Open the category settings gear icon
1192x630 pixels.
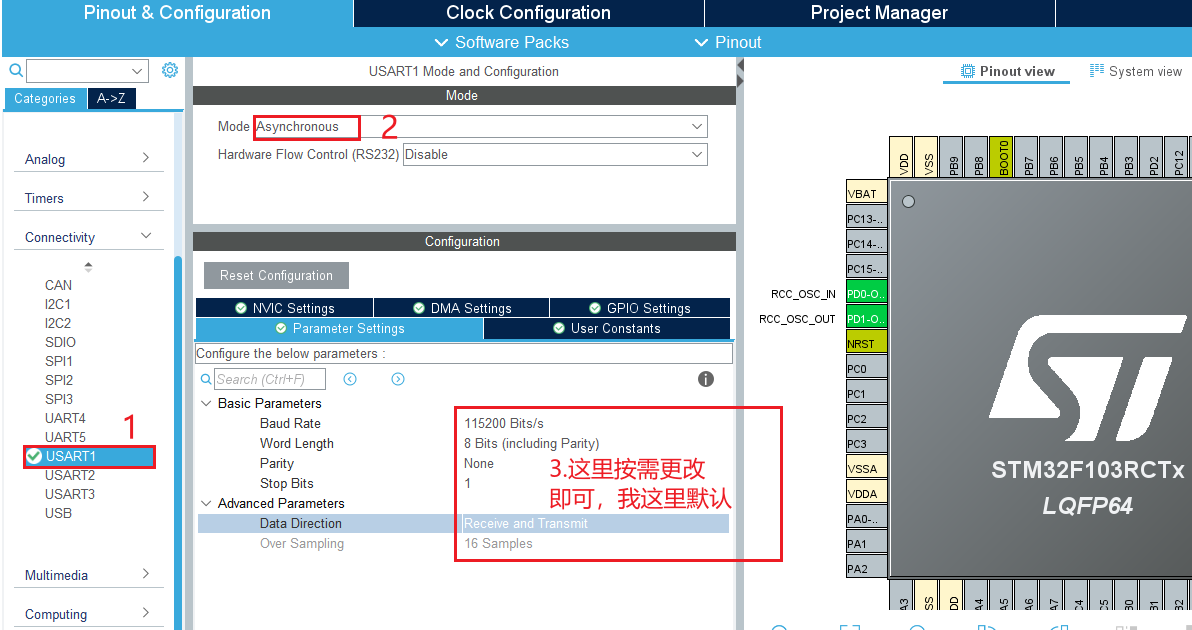click(x=170, y=71)
